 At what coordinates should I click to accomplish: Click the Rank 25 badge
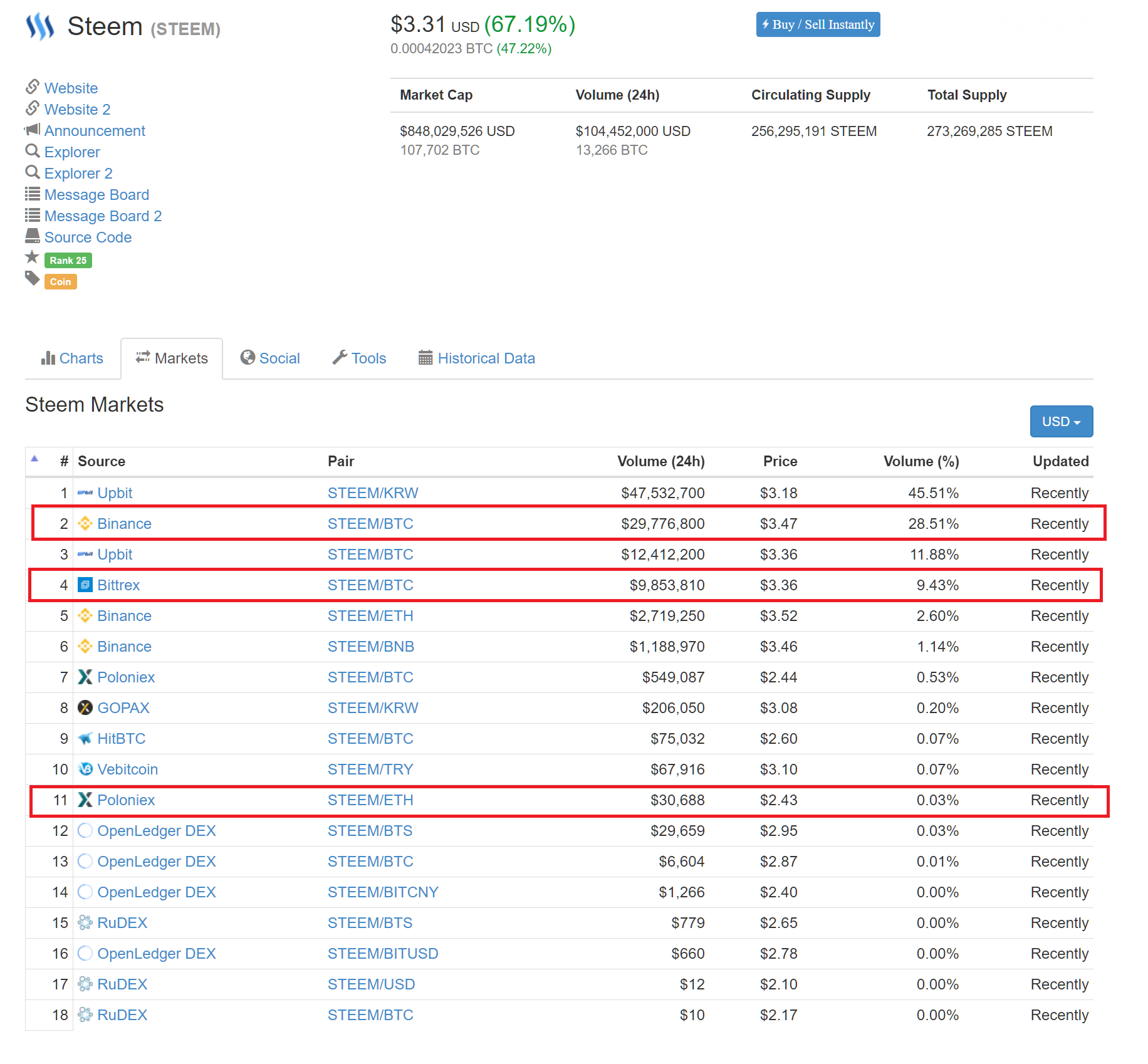(x=68, y=261)
